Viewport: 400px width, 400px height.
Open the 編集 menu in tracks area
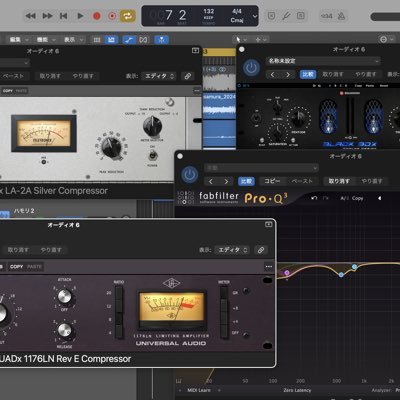click(x=18, y=40)
